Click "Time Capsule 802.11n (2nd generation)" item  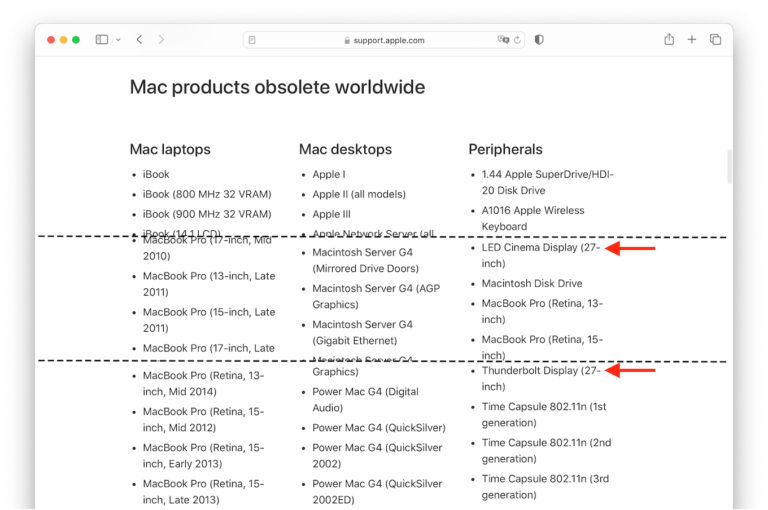click(546, 451)
